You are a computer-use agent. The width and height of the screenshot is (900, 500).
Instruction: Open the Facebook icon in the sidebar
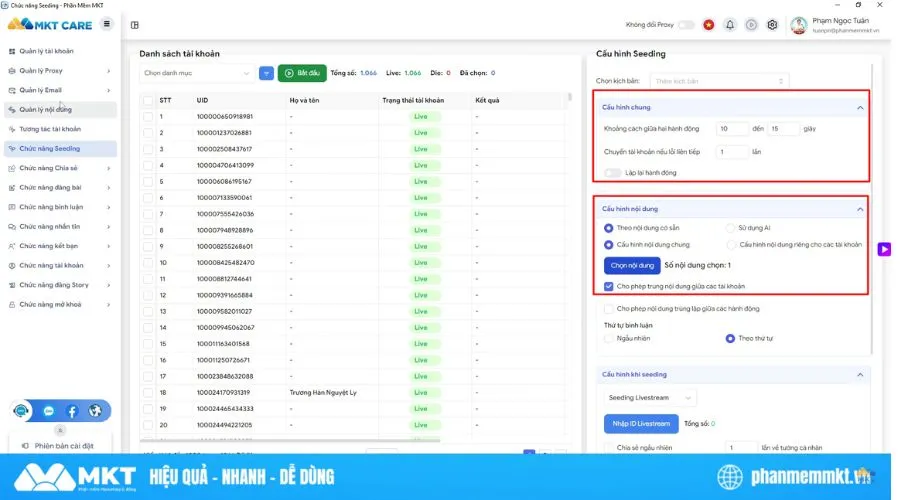tap(72, 411)
